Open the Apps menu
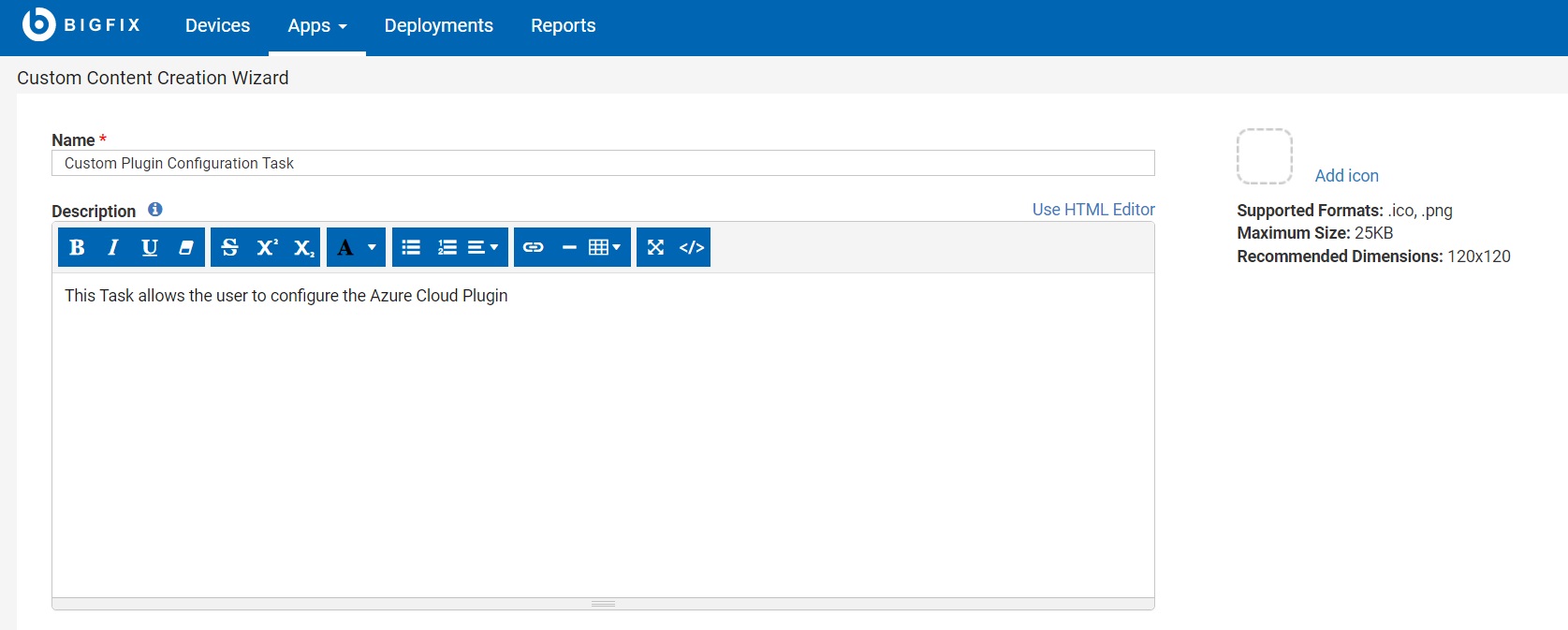The height and width of the screenshot is (630, 1568). point(317,26)
